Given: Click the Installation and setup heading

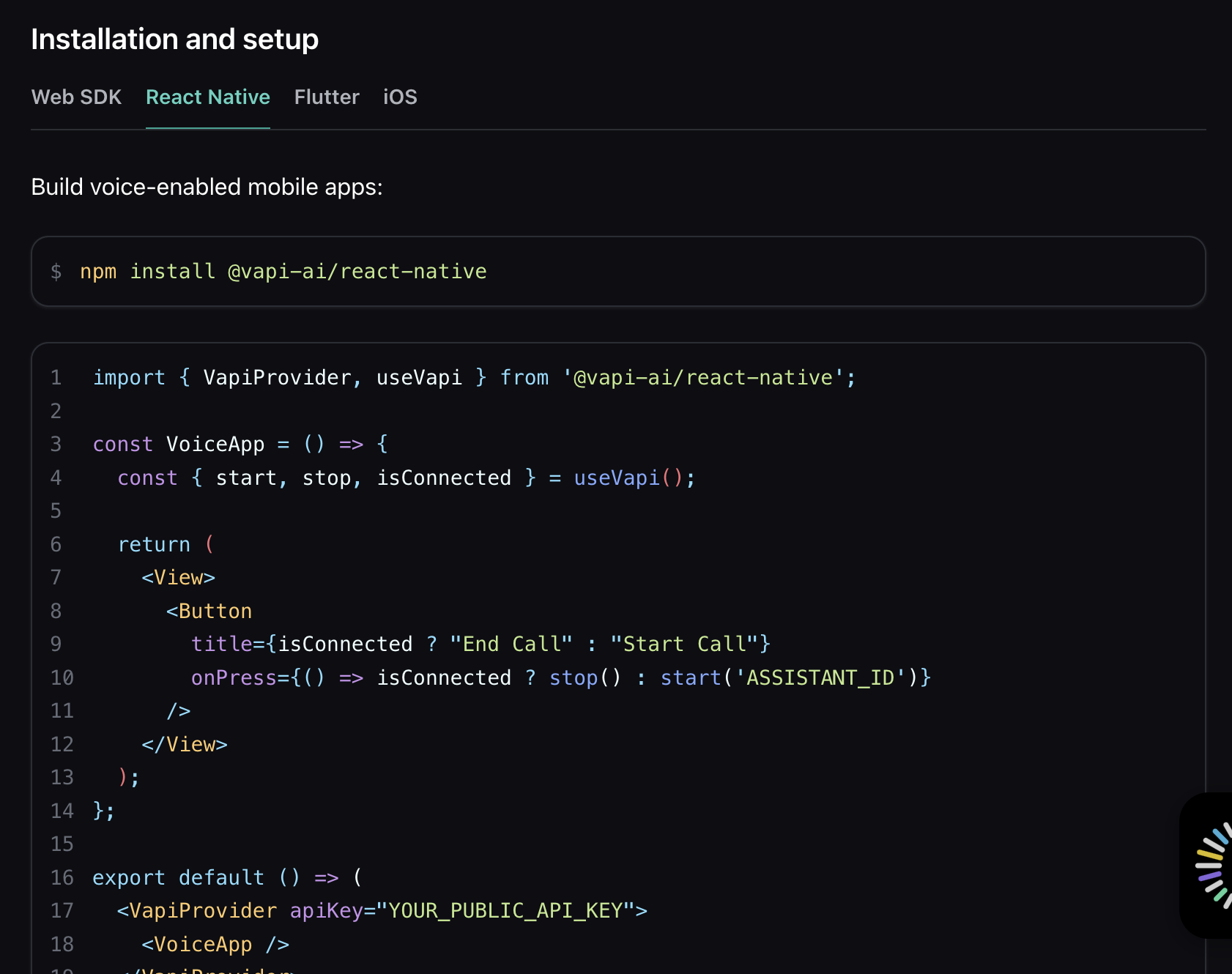Looking at the screenshot, I should click(x=174, y=39).
